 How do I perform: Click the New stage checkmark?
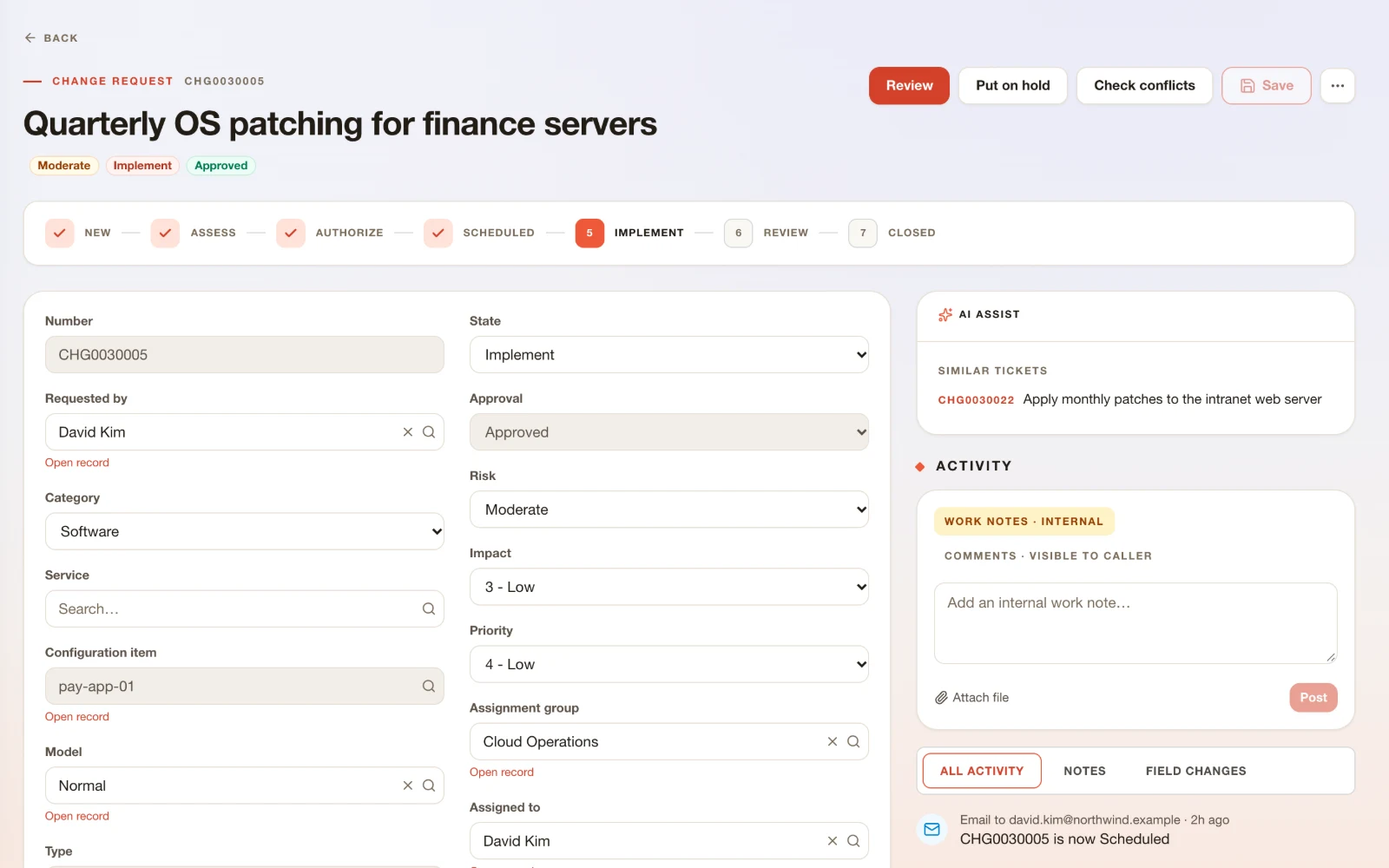tap(59, 233)
